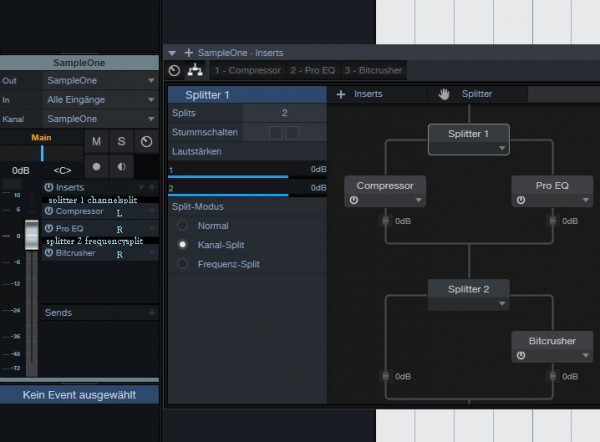Click the hand icon next to Splitter
This screenshot has height=442, width=600.
[444, 94]
